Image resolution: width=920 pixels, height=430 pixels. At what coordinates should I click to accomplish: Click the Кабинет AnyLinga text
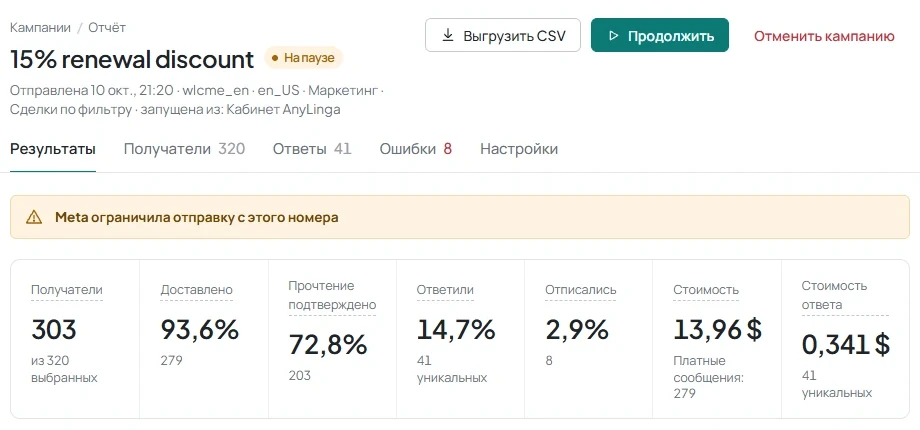(x=283, y=109)
